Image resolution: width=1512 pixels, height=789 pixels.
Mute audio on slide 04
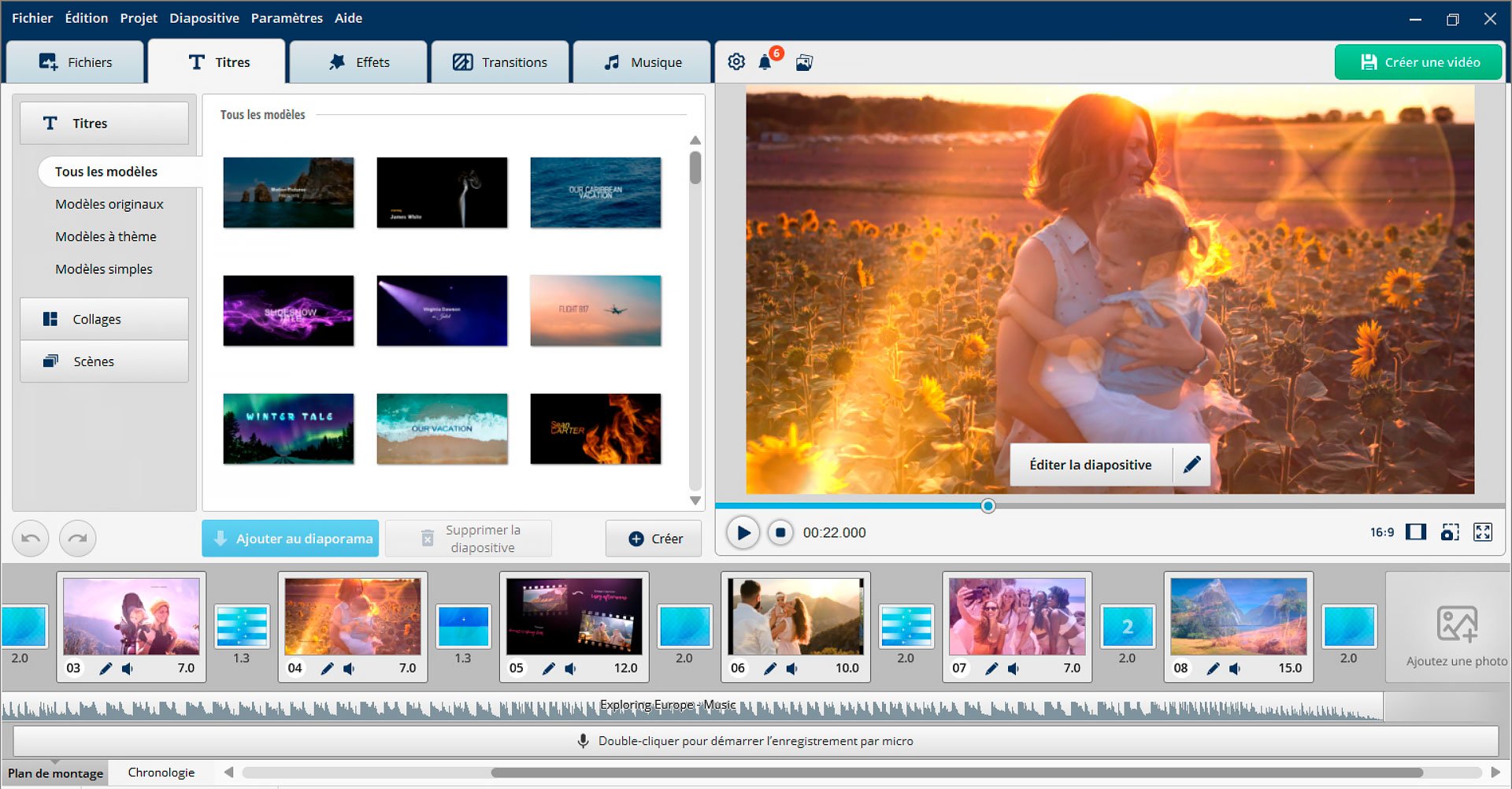349,669
